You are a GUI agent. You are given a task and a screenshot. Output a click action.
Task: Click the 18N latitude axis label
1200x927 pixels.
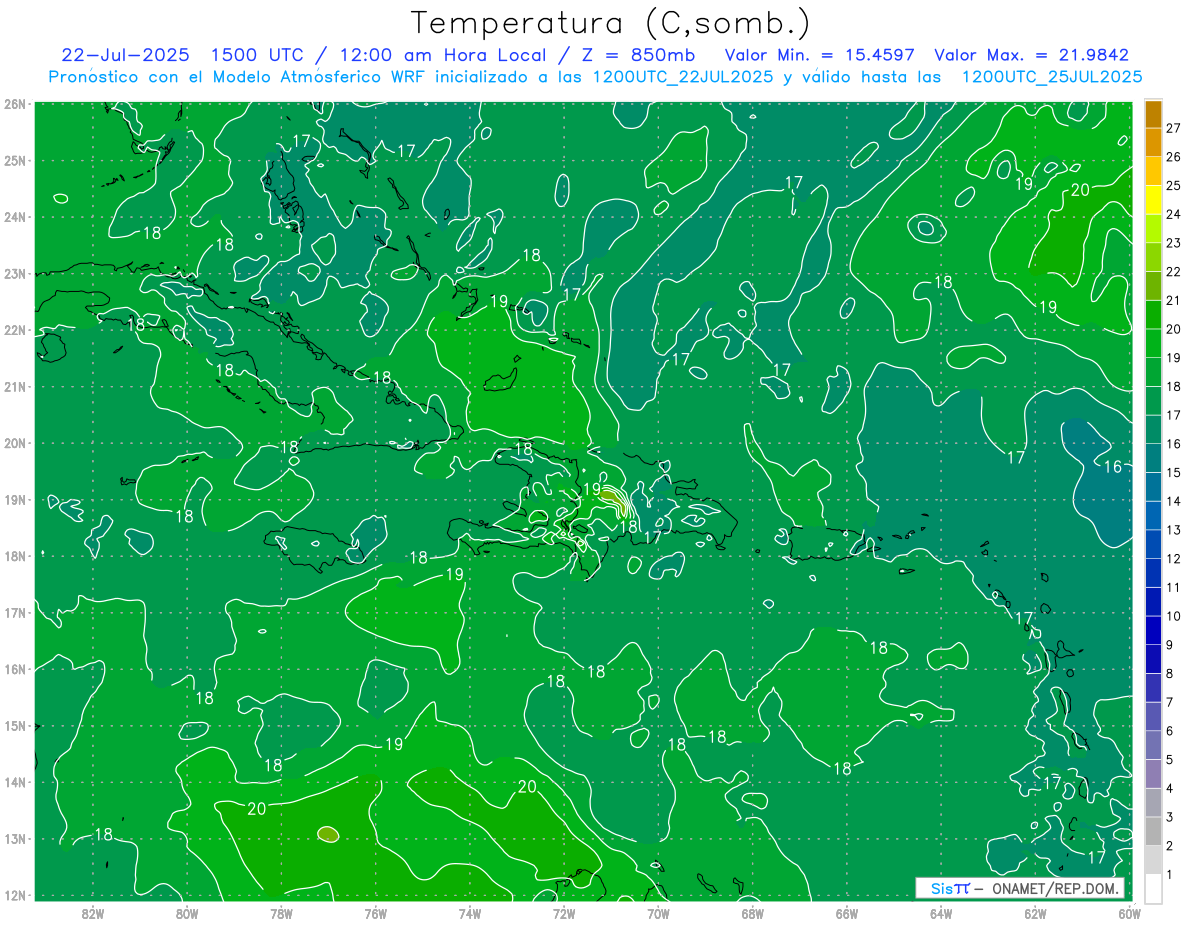[x=15, y=556]
